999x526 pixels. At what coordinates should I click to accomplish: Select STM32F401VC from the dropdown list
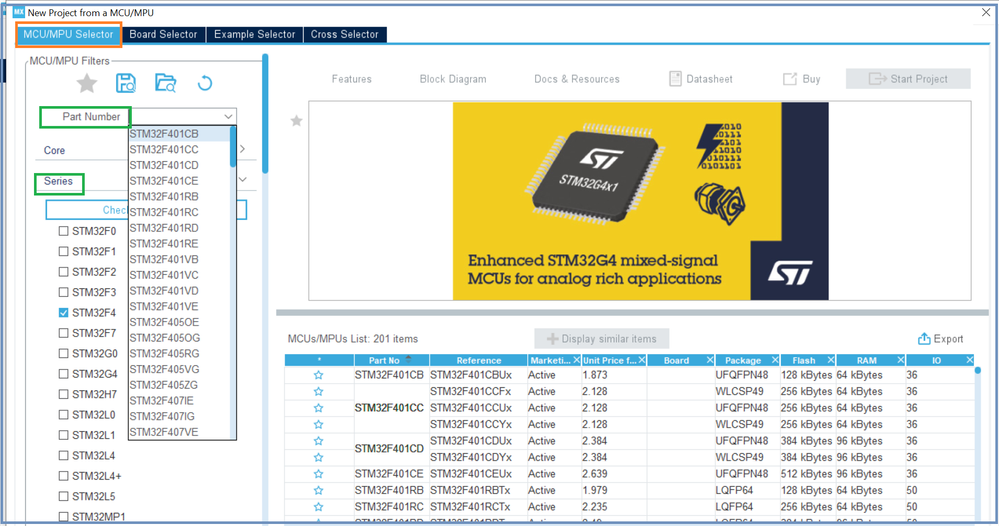click(180, 275)
